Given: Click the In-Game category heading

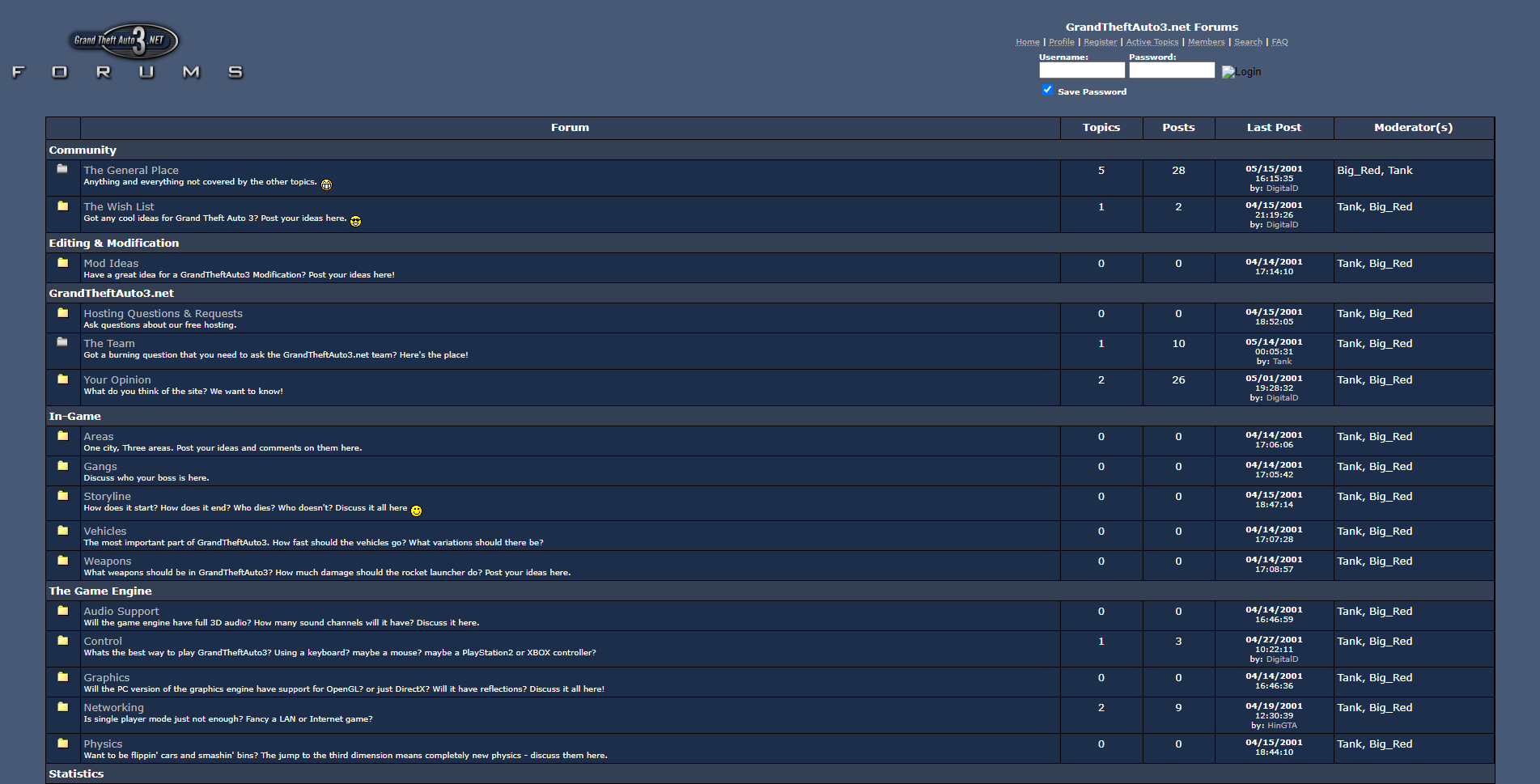Looking at the screenshot, I should [x=74, y=416].
